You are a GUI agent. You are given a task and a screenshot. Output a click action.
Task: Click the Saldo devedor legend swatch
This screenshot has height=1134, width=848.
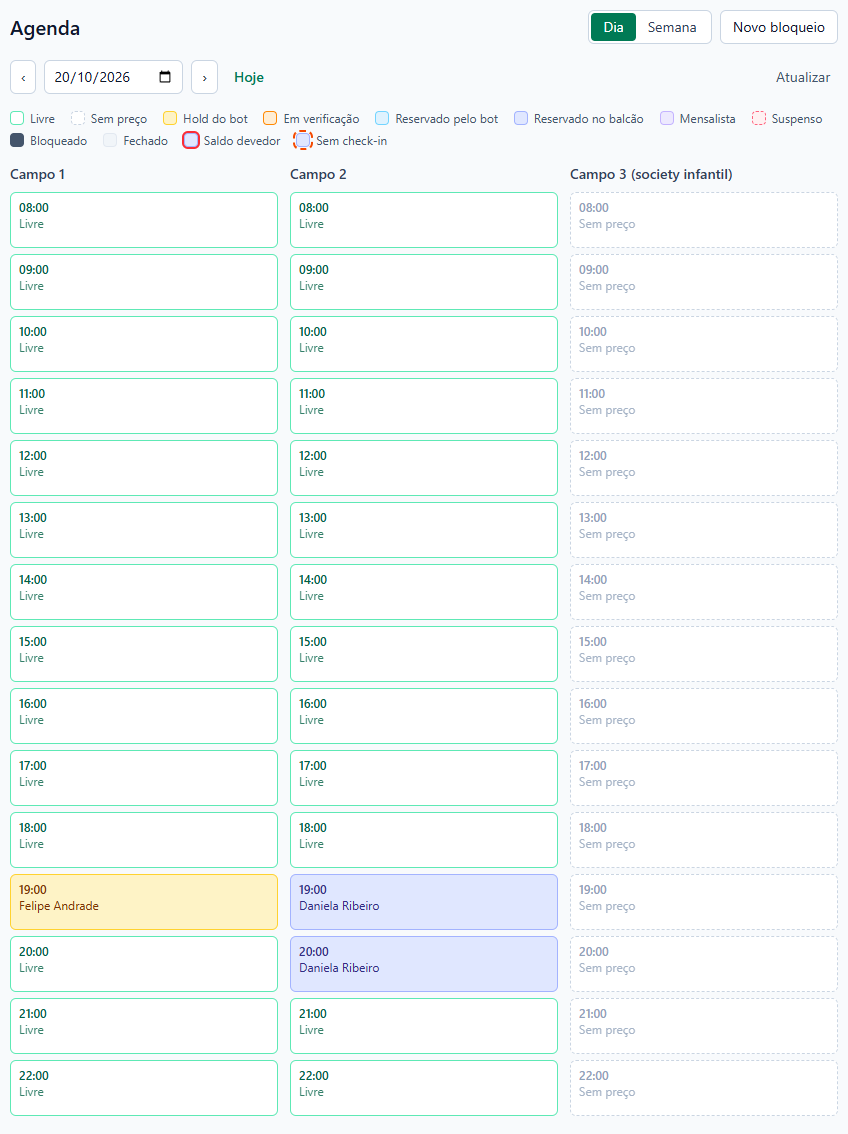click(191, 140)
